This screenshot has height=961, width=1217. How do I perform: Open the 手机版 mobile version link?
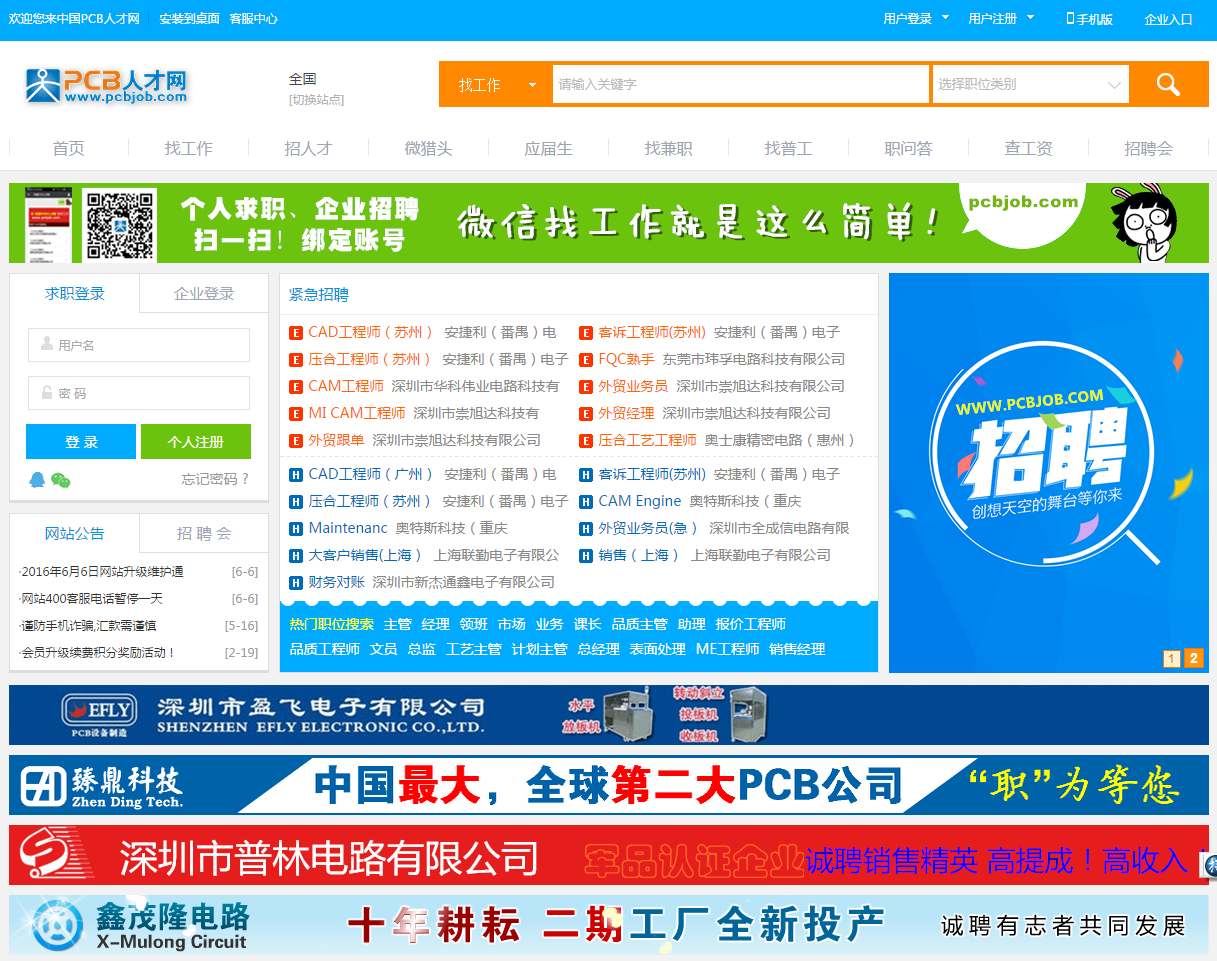coord(1089,19)
